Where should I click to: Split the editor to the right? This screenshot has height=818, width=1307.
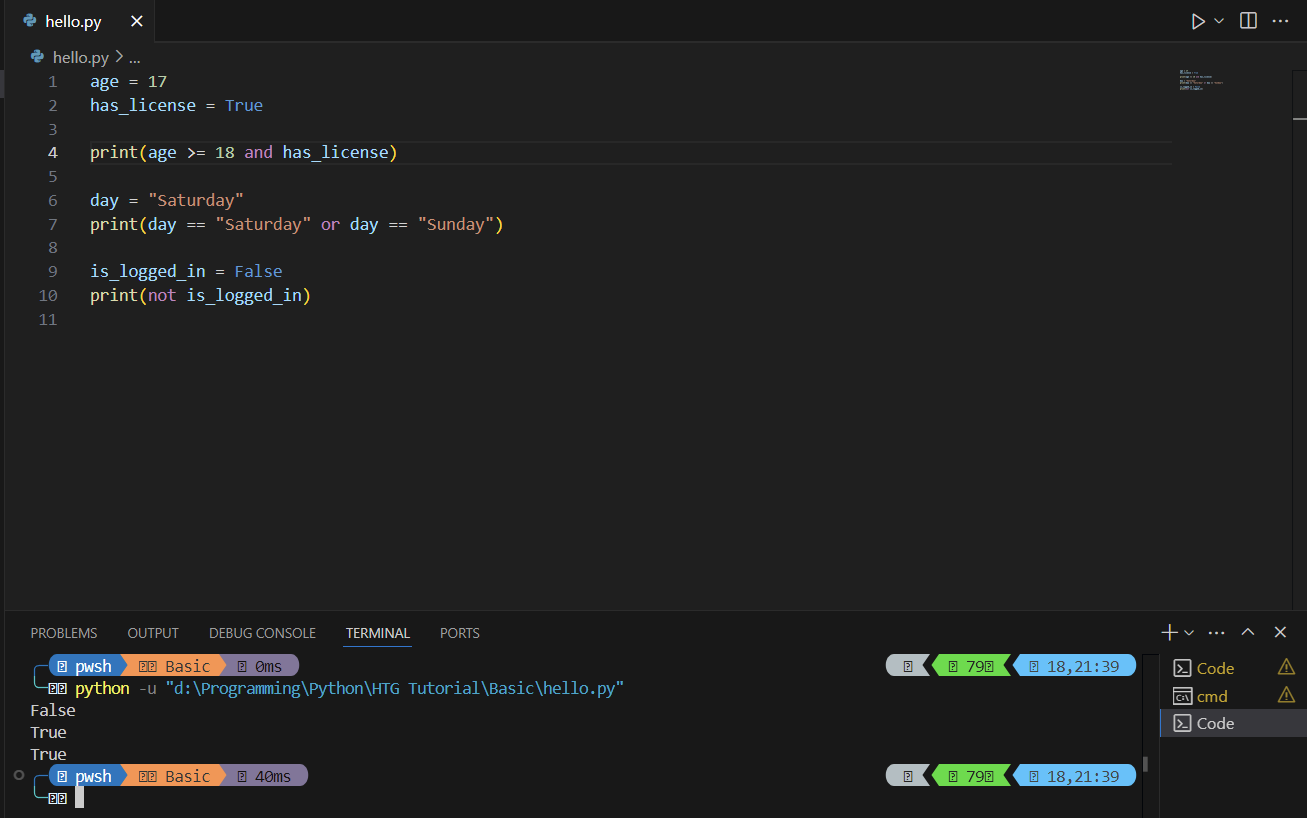coord(1248,21)
